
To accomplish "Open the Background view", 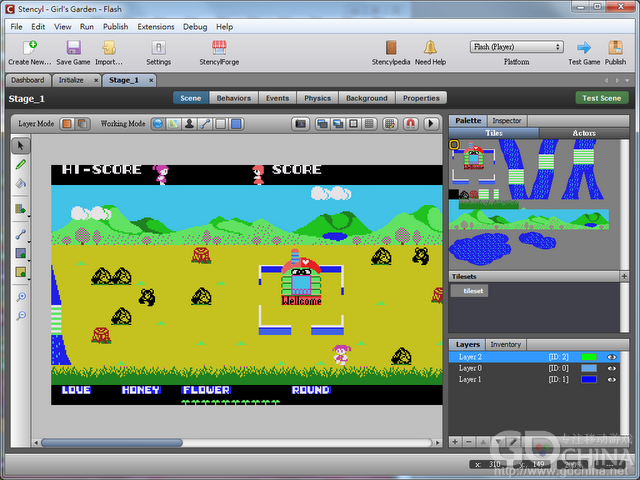I will tap(367, 98).
